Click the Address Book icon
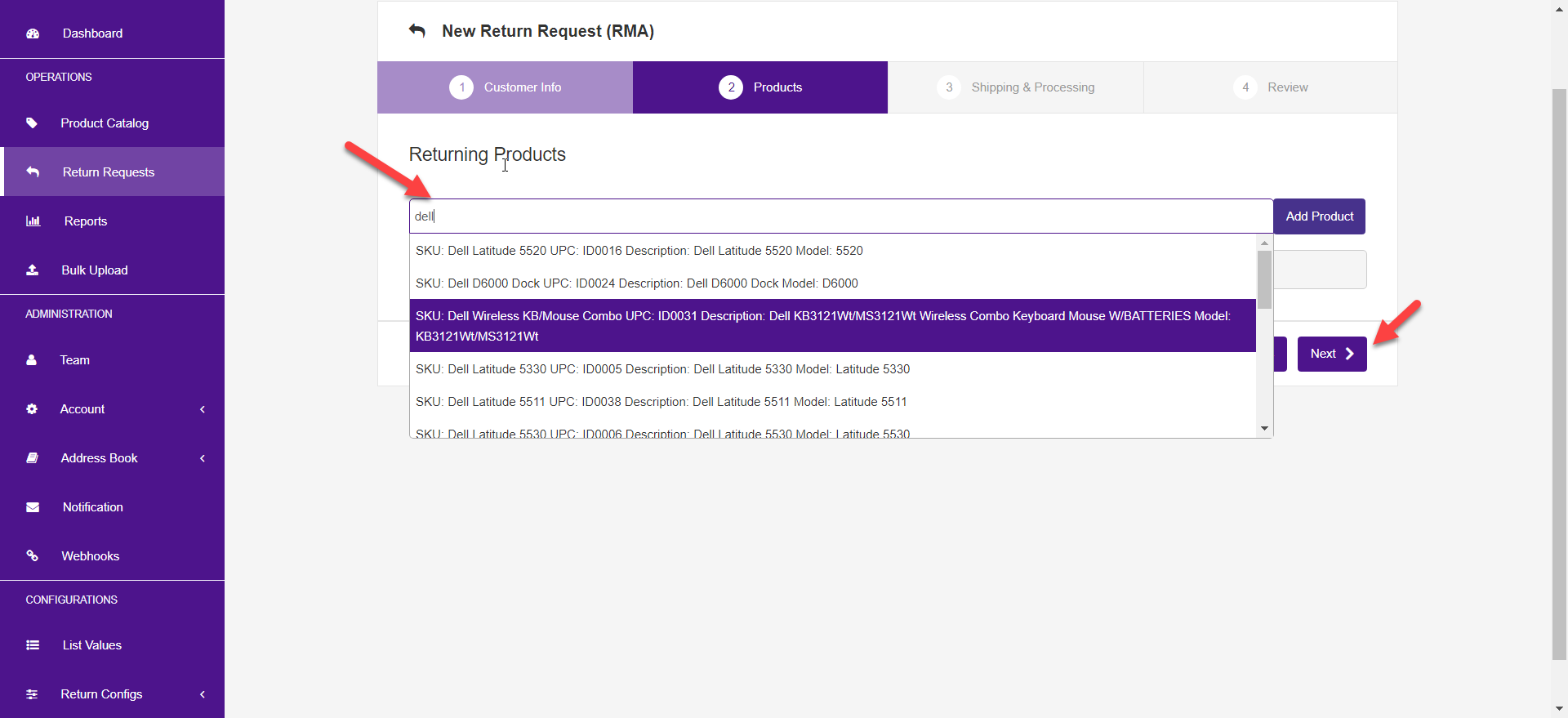1568x718 pixels. pyautogui.click(x=32, y=458)
